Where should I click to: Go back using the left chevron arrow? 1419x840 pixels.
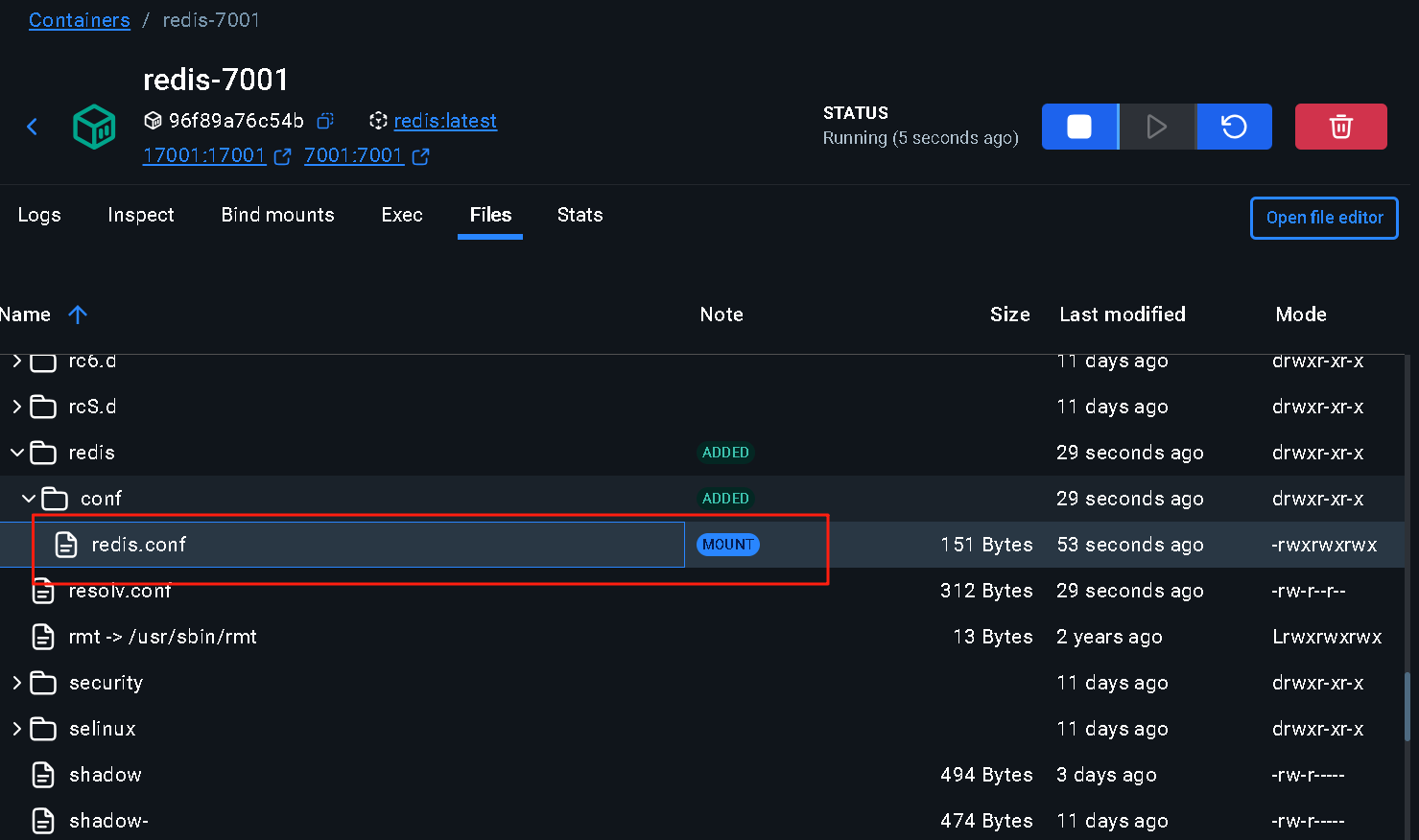coord(32,127)
